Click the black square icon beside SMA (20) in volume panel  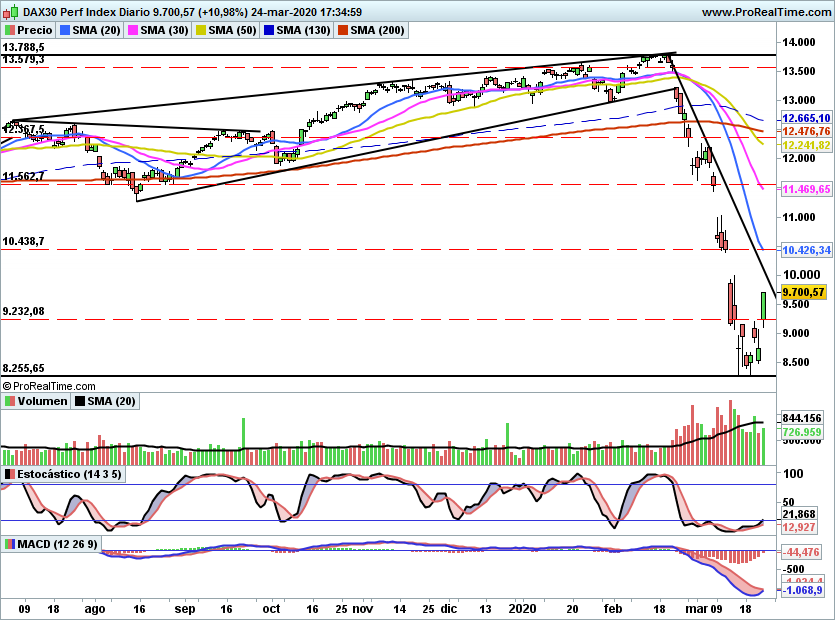point(80,401)
